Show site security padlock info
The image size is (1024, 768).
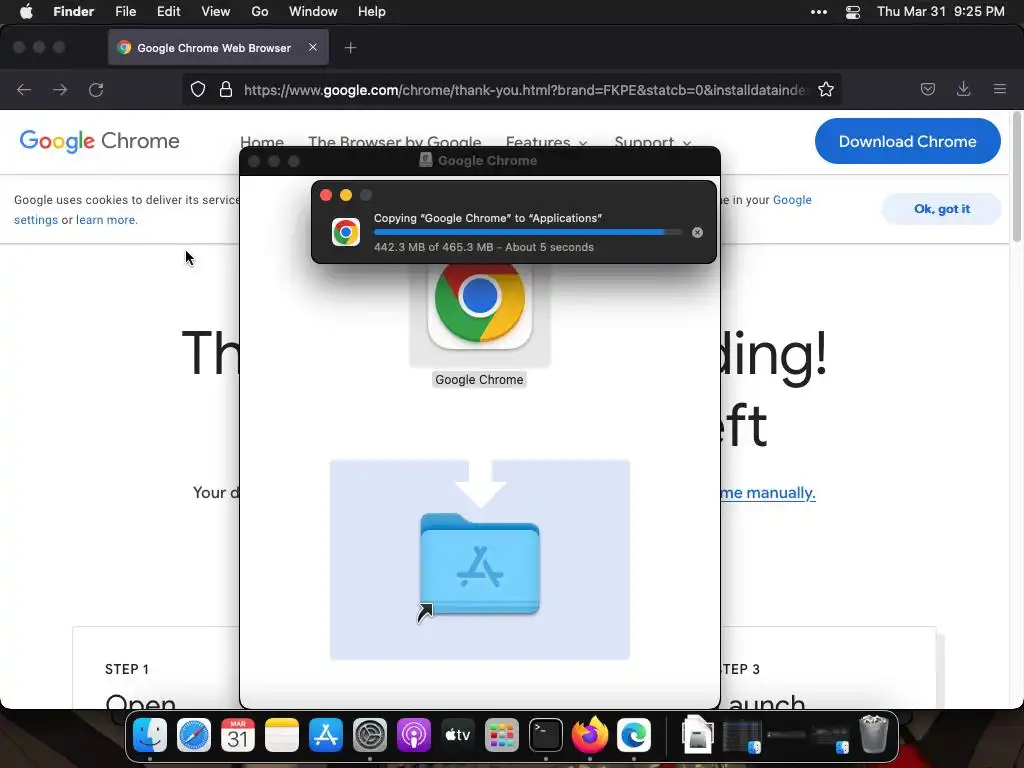(x=226, y=89)
